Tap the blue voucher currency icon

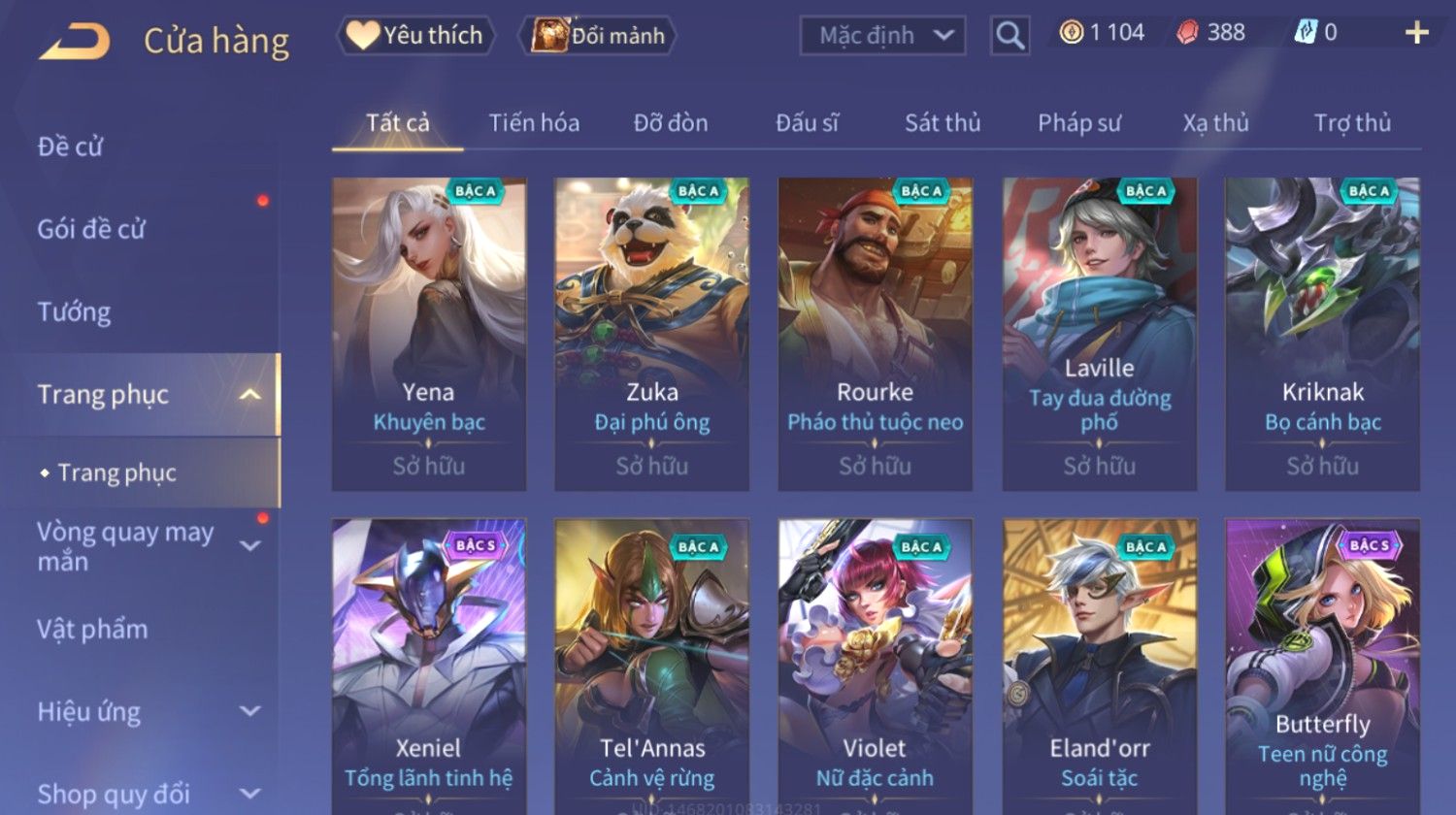click(x=1306, y=33)
